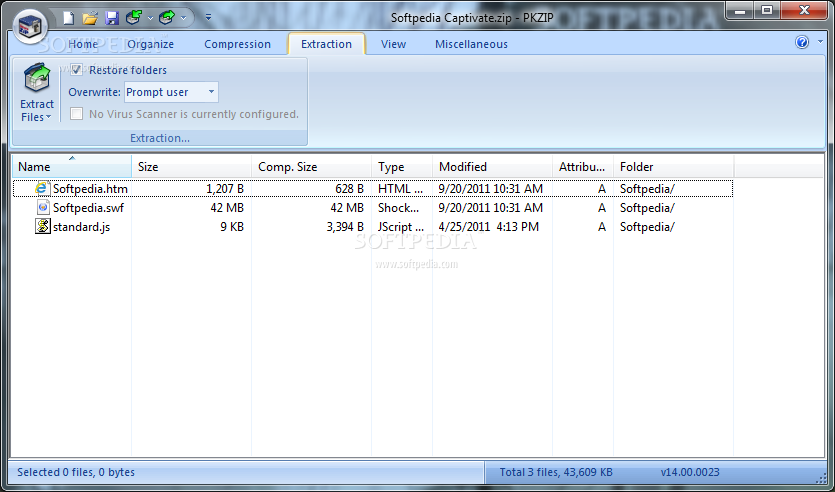Sort by the Type column header
Screen dimensions: 835x492
[402, 167]
